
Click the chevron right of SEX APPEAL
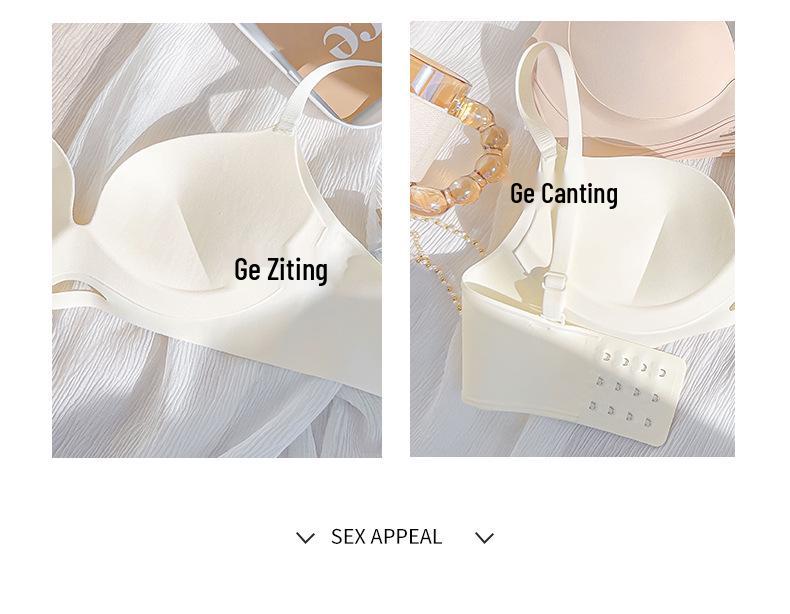tap(485, 538)
